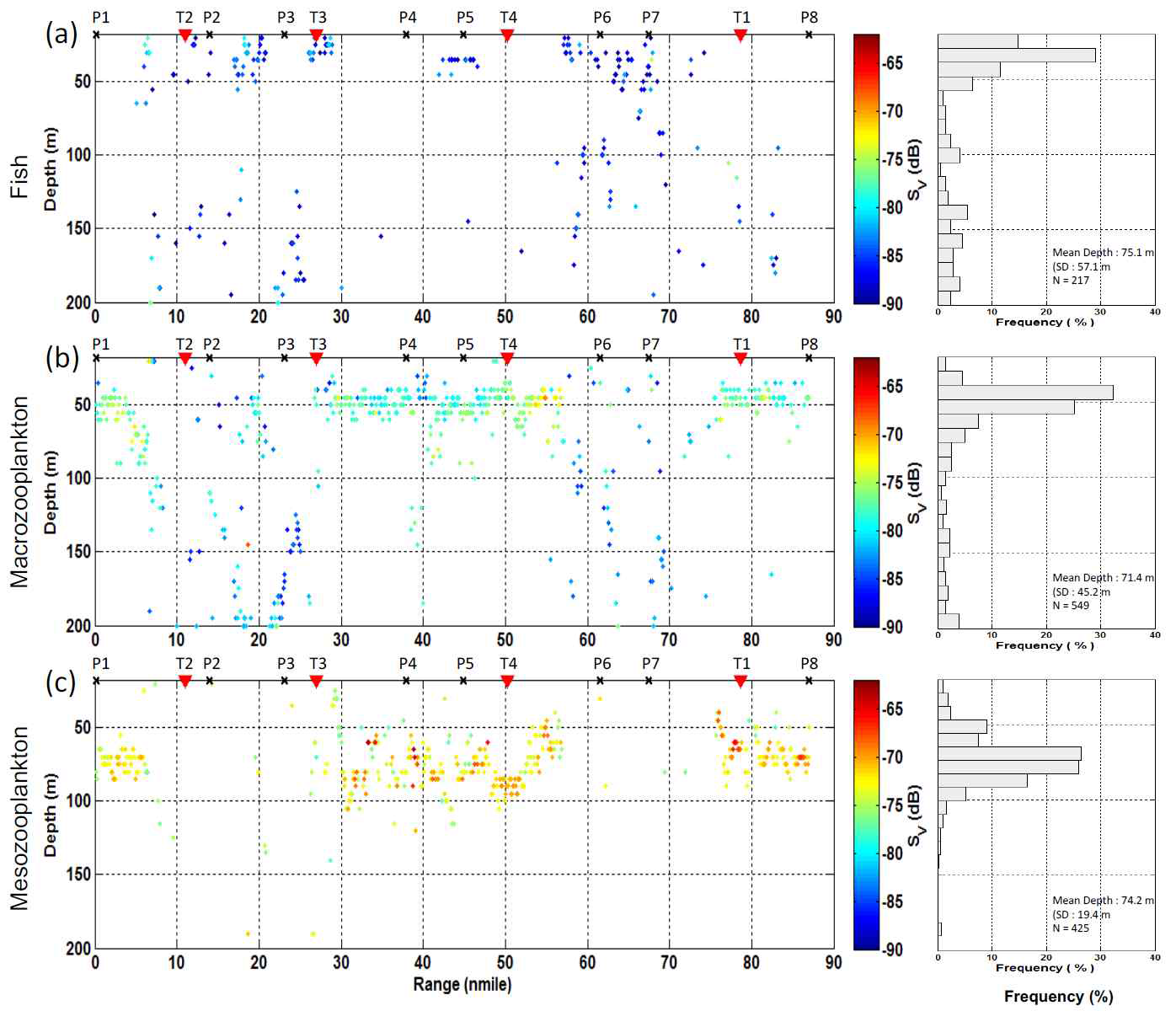This screenshot has width=1176, height=1011.
Task: Click the red T2 triangle in Fish panel
Action: point(185,35)
